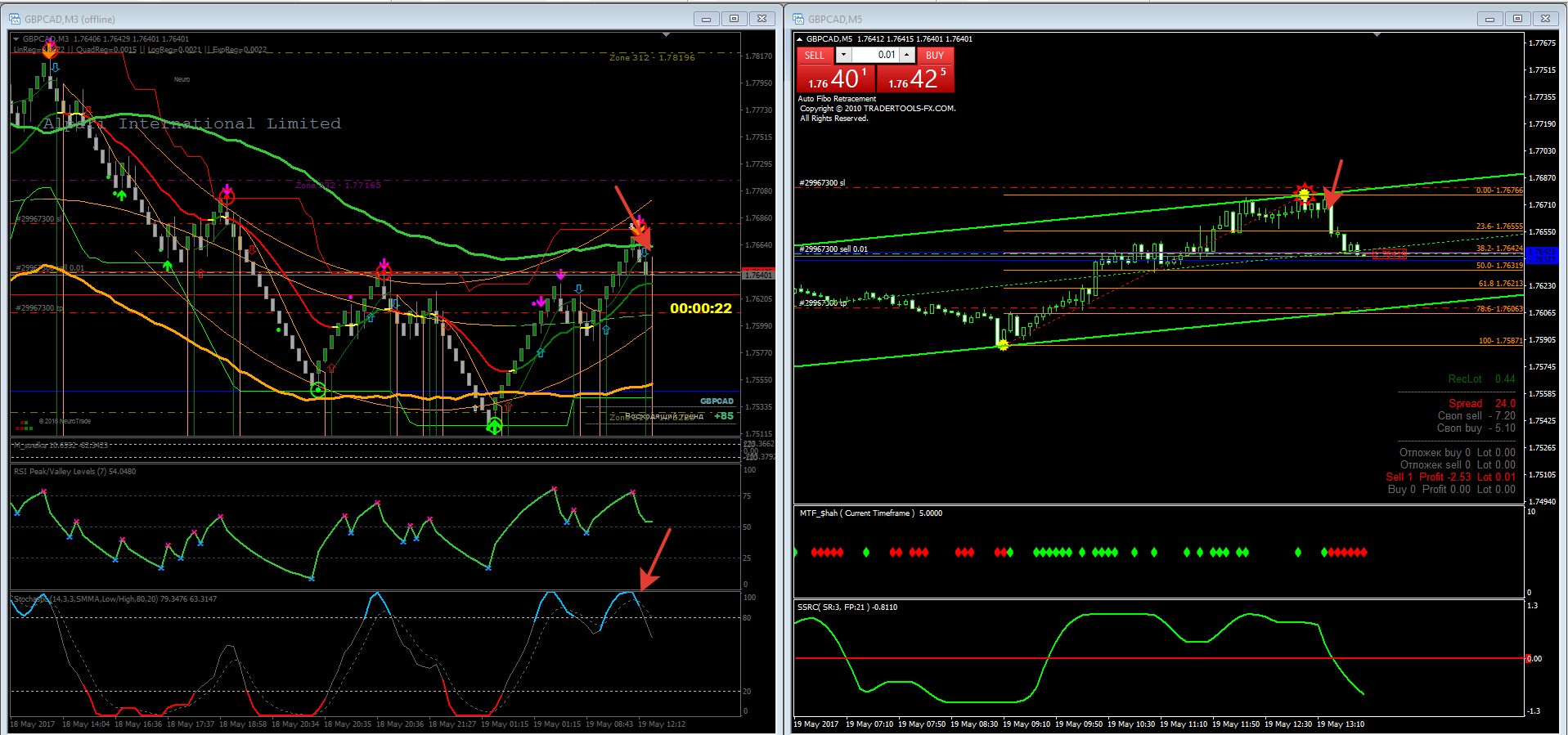Click the grey 1.76401 current price tag

point(757,276)
